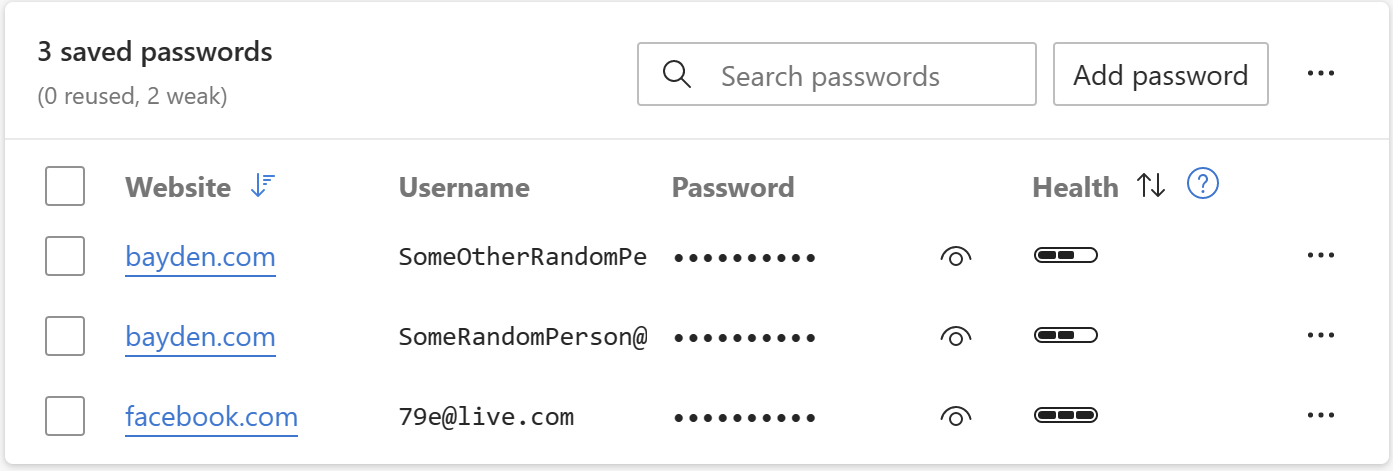Open more options menu beside Add password
This screenshot has width=1393, height=473.
click(1321, 74)
